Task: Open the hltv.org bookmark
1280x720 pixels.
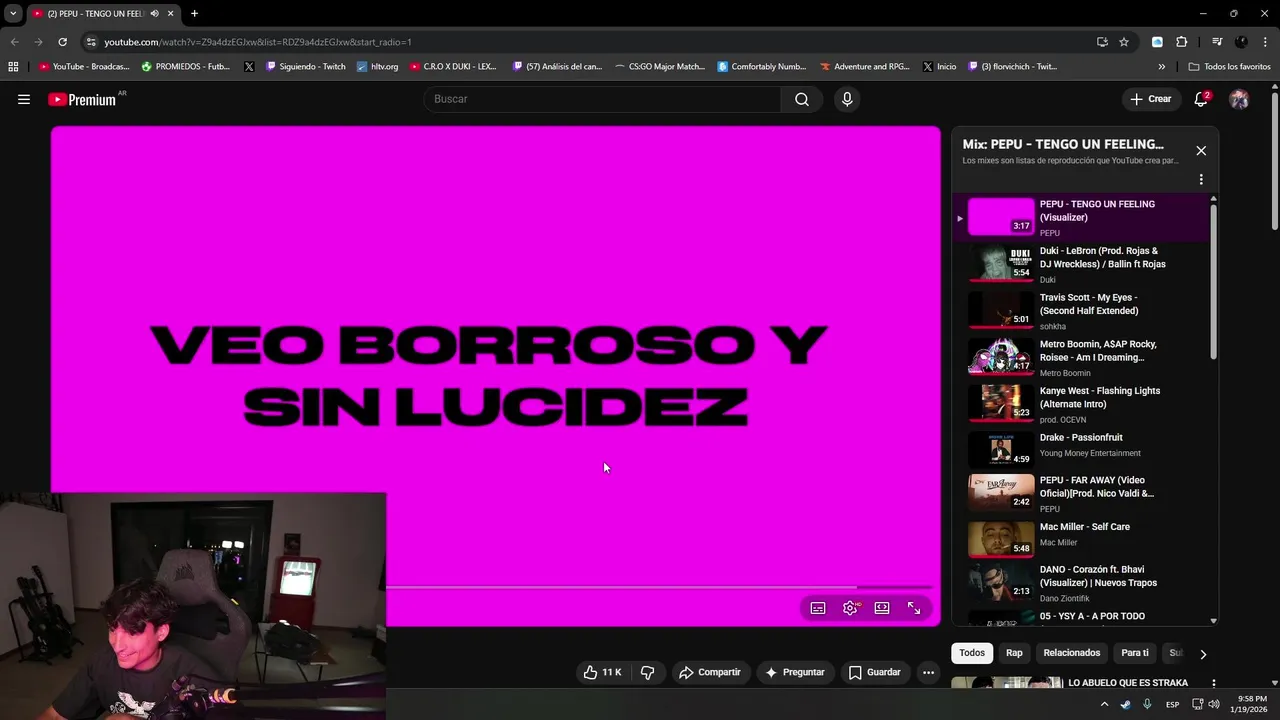Action: [x=377, y=67]
